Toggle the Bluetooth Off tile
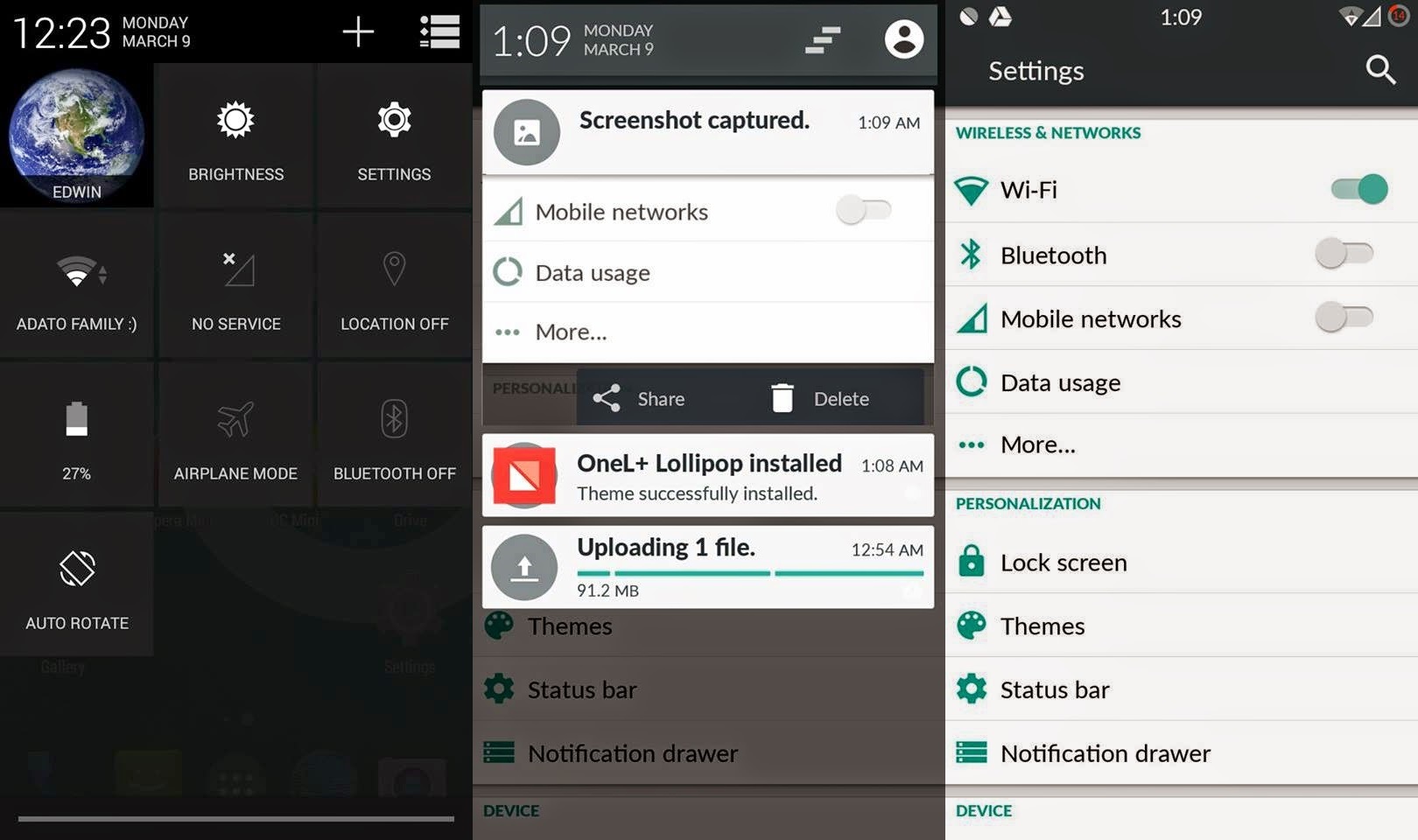This screenshot has width=1418, height=840. [394, 435]
